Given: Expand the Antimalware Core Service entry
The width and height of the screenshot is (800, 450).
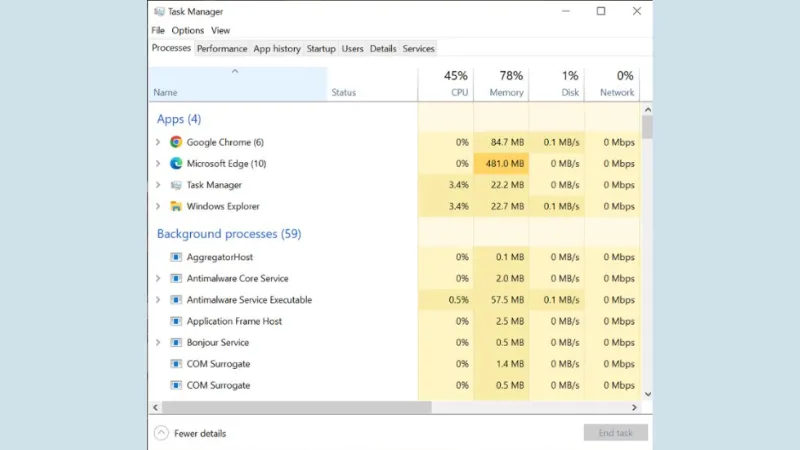Looking at the screenshot, I should [158, 278].
